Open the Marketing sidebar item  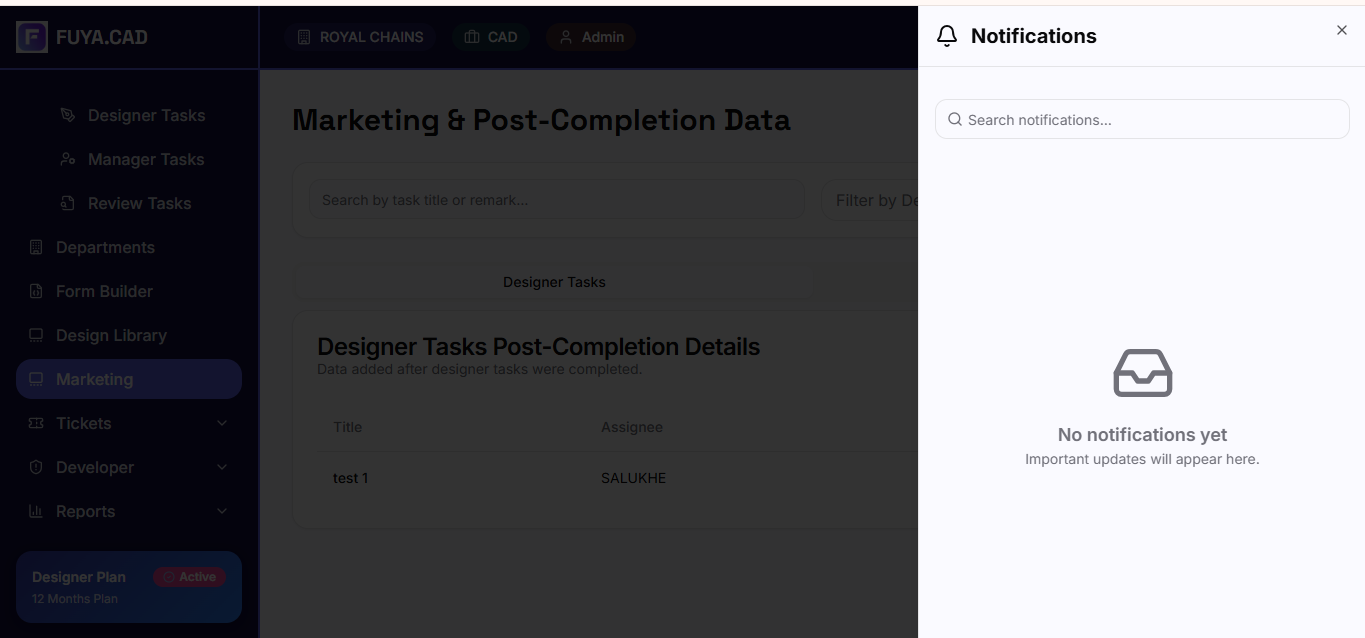click(x=129, y=379)
